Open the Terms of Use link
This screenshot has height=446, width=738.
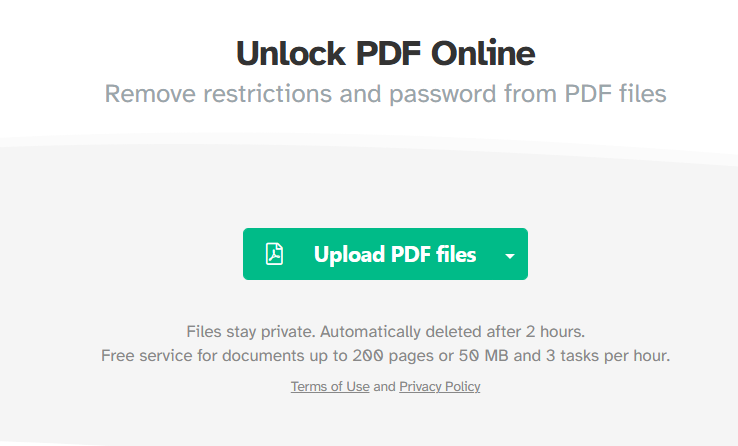tap(330, 387)
